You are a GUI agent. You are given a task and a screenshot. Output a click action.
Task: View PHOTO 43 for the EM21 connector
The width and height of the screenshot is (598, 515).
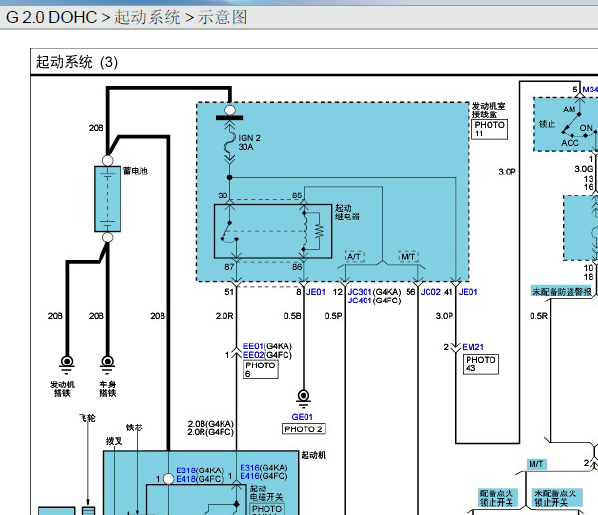[481, 364]
